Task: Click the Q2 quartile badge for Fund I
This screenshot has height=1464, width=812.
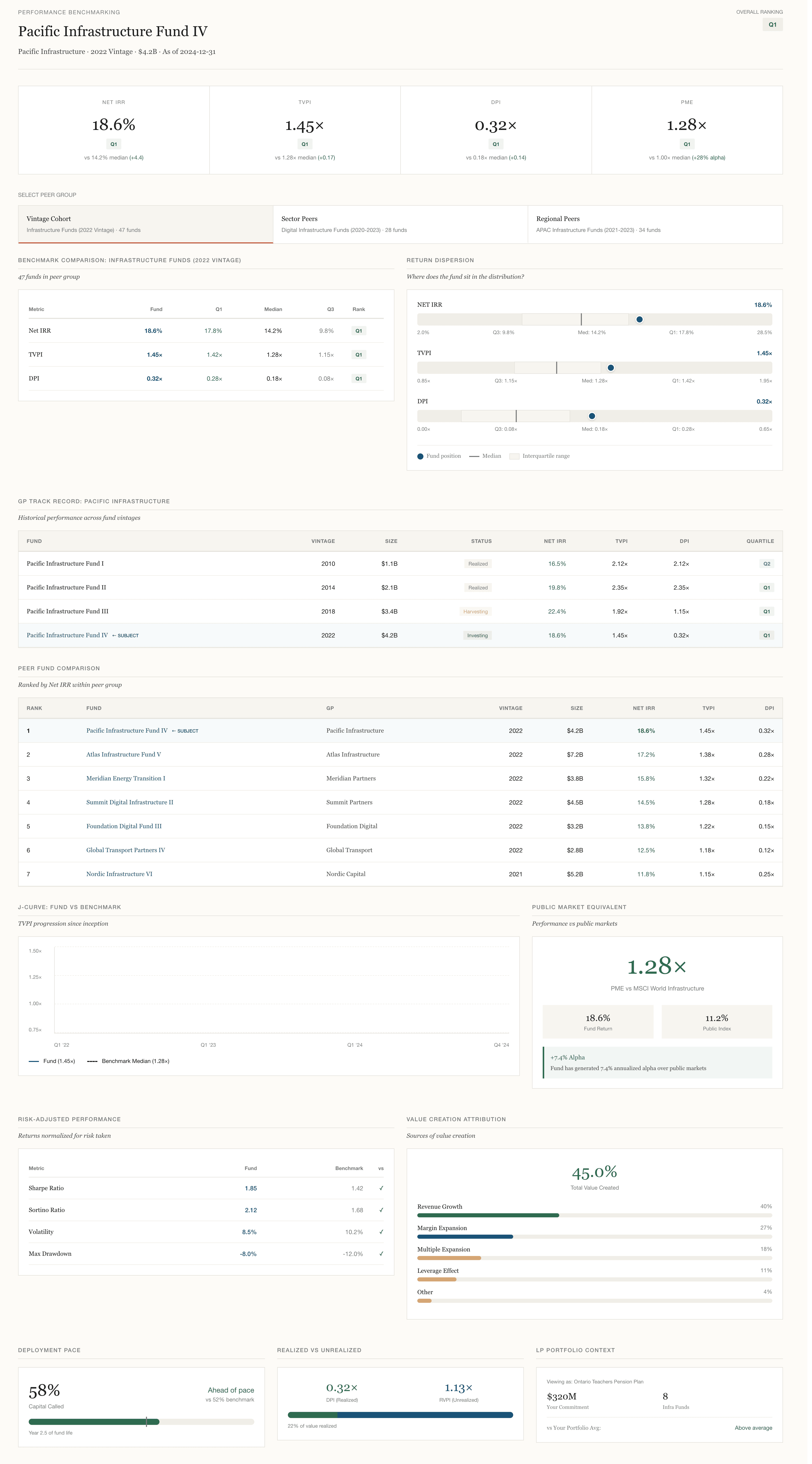Action: pyautogui.click(x=766, y=564)
